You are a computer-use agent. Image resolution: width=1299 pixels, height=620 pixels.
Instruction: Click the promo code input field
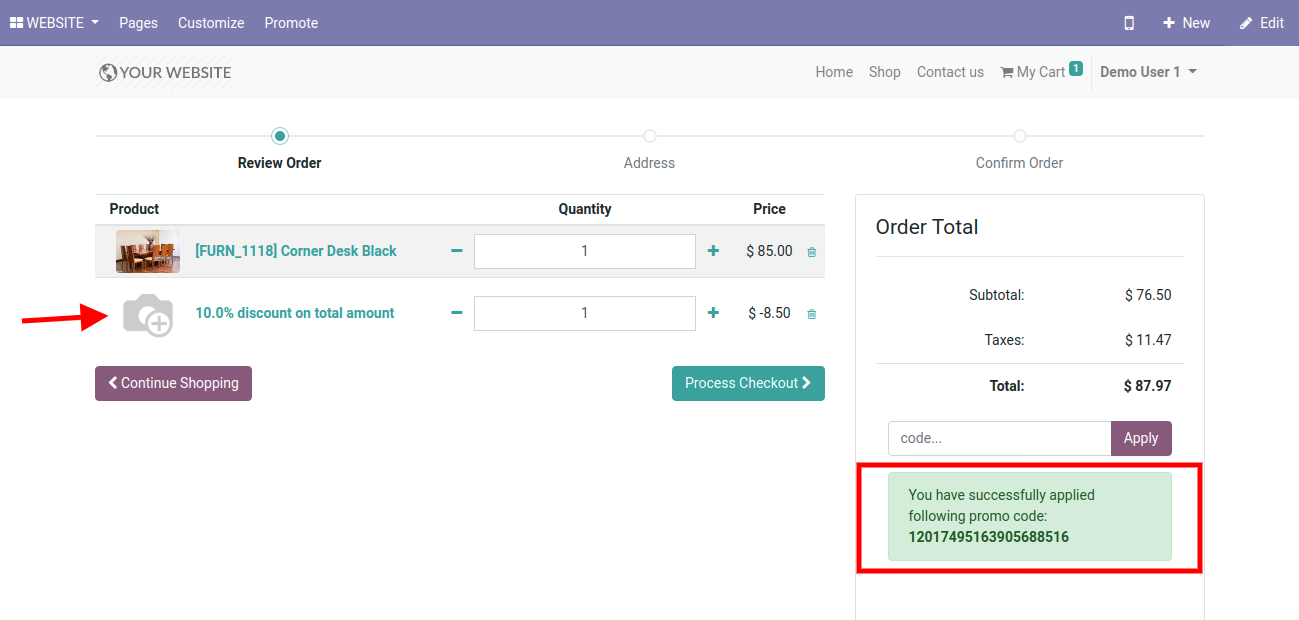[x=999, y=438]
